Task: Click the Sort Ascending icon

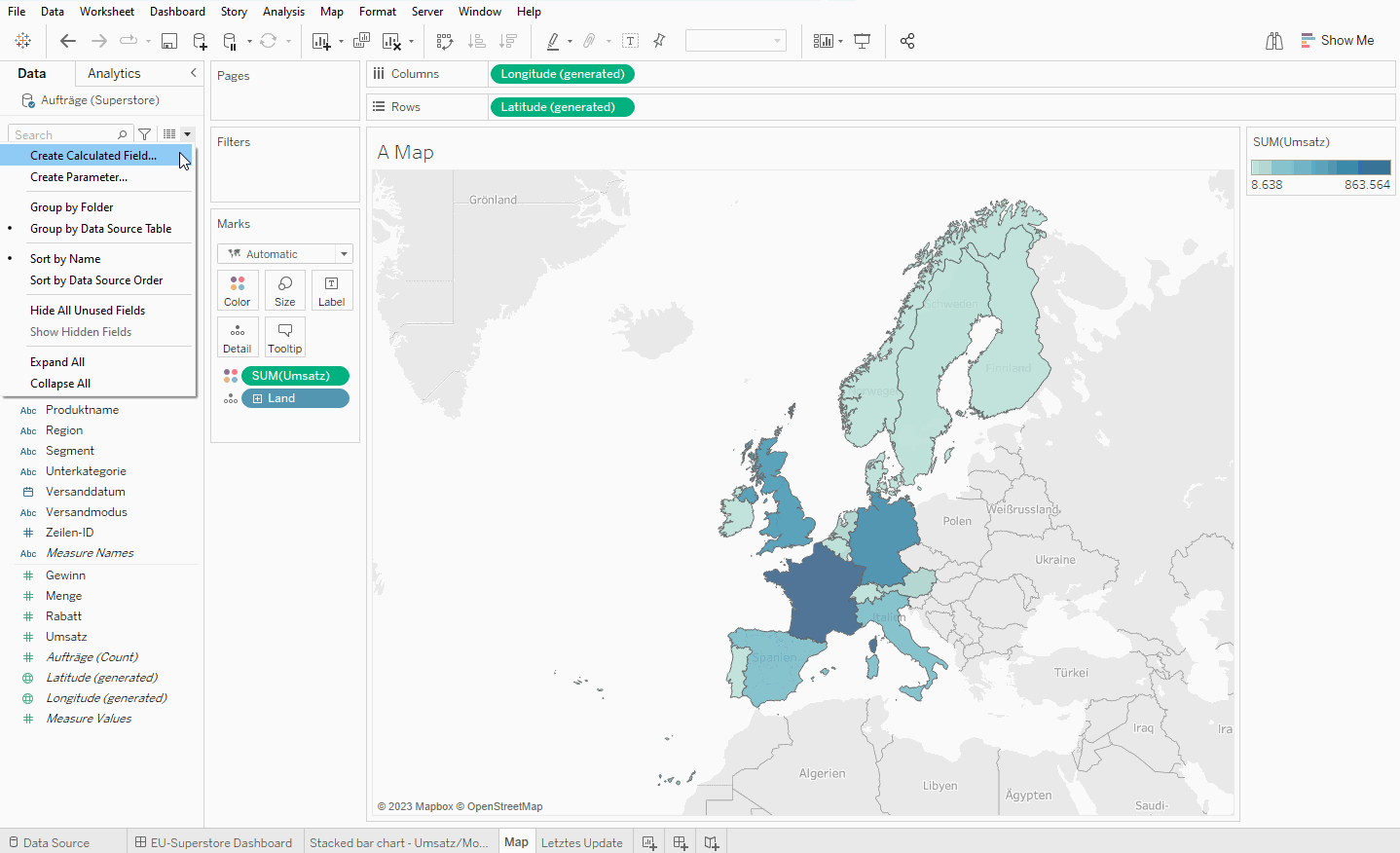Action: (476, 41)
